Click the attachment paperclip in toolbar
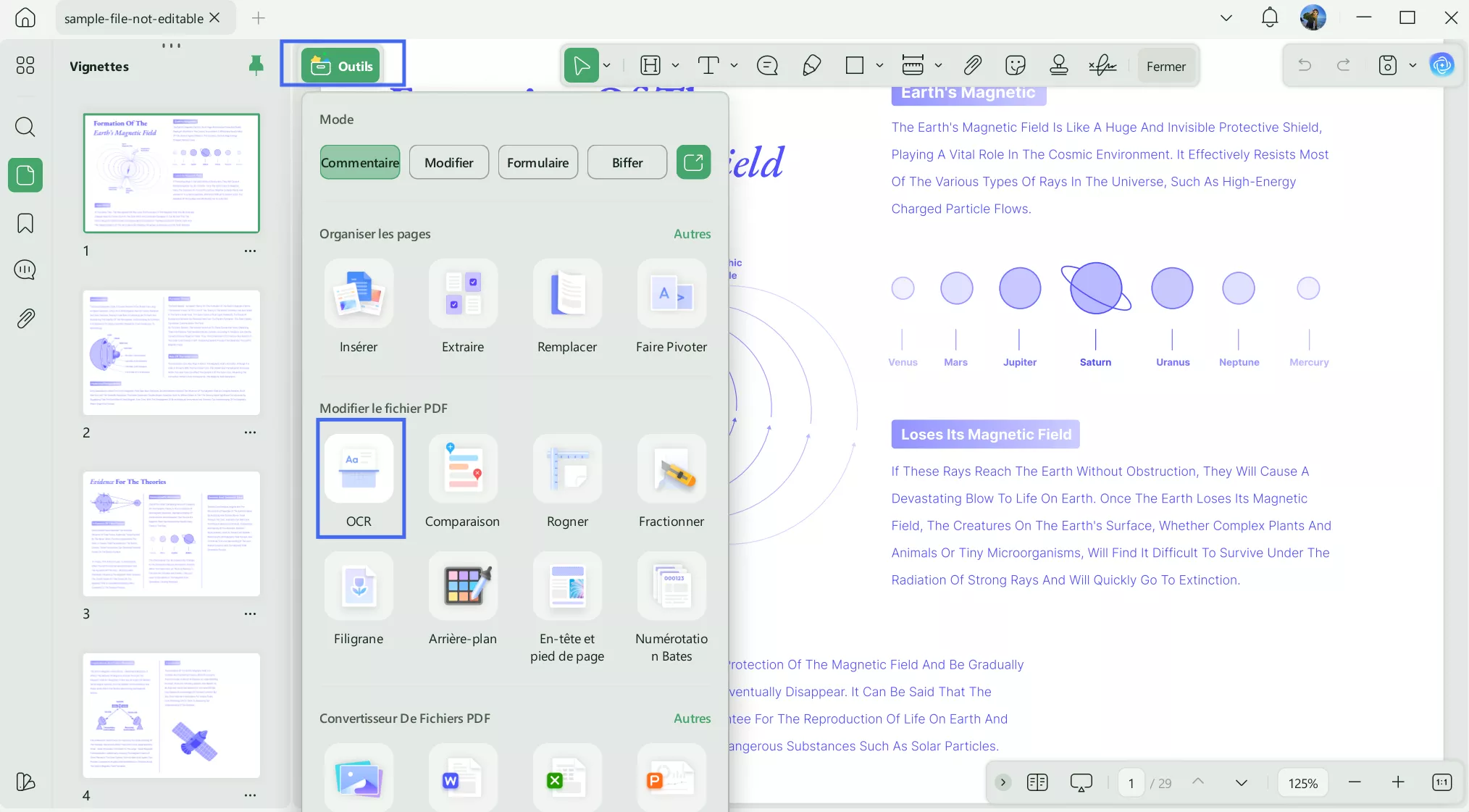This screenshot has height=812, width=1469. coord(972,66)
